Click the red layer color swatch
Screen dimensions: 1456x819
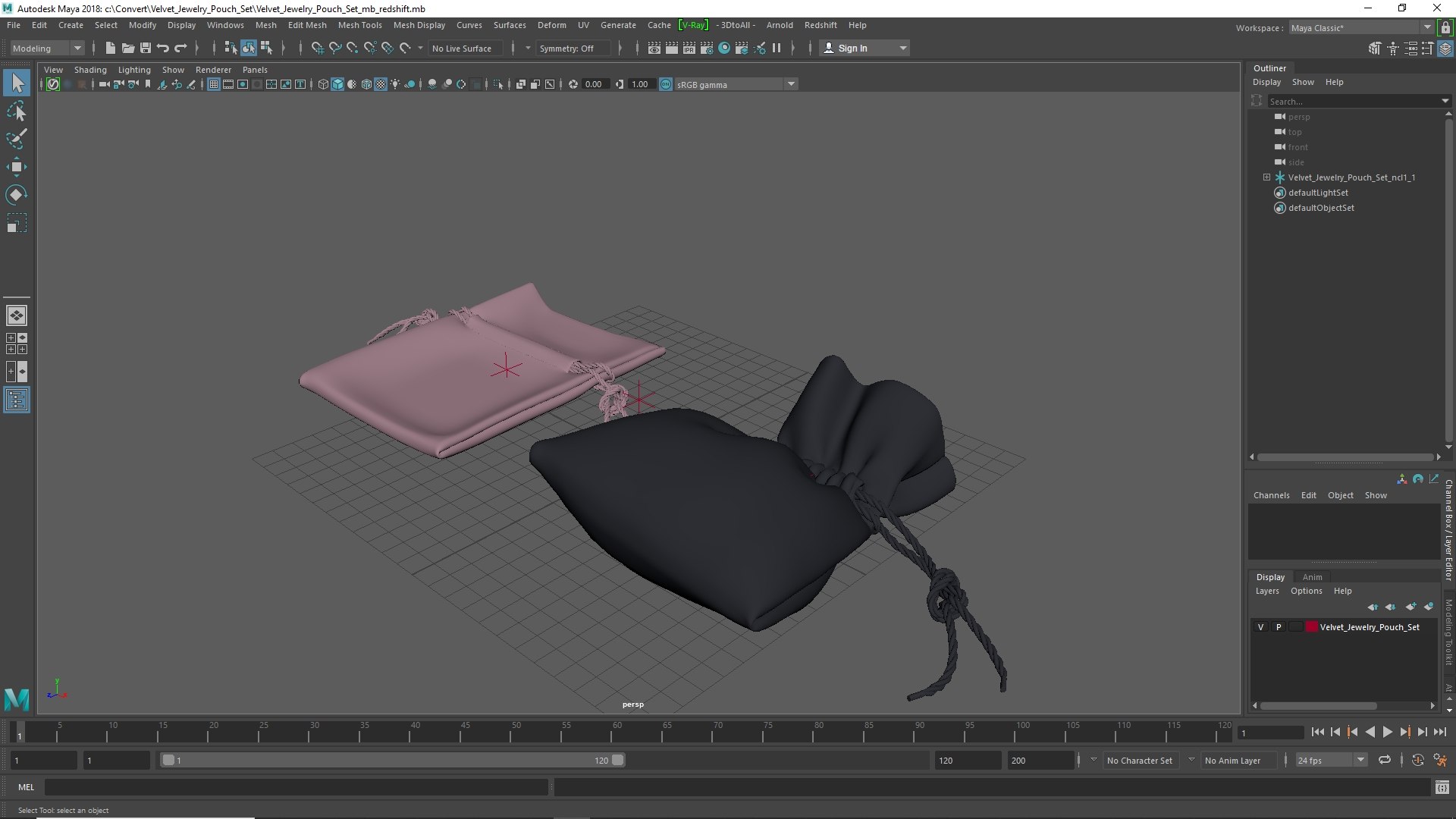tap(1311, 627)
